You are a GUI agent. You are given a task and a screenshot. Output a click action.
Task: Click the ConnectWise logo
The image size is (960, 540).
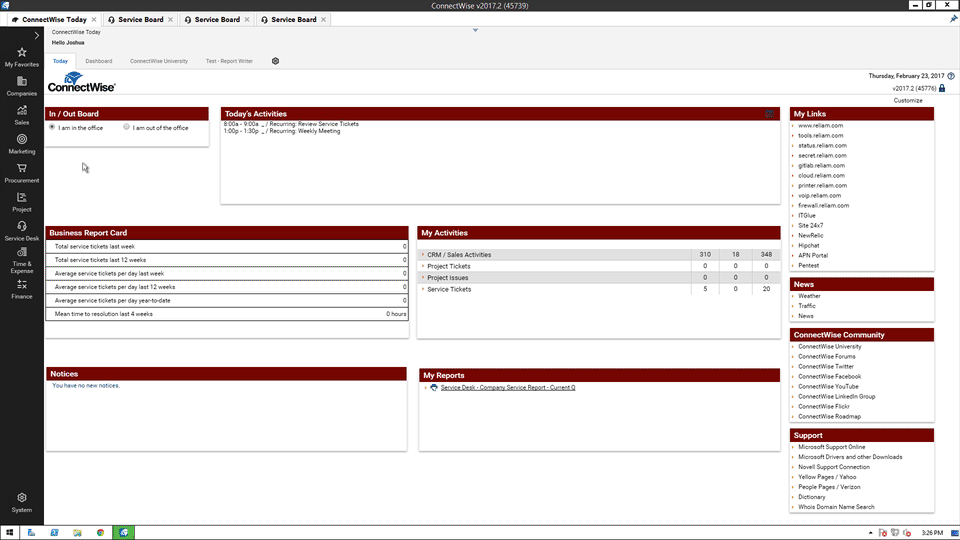point(81,82)
